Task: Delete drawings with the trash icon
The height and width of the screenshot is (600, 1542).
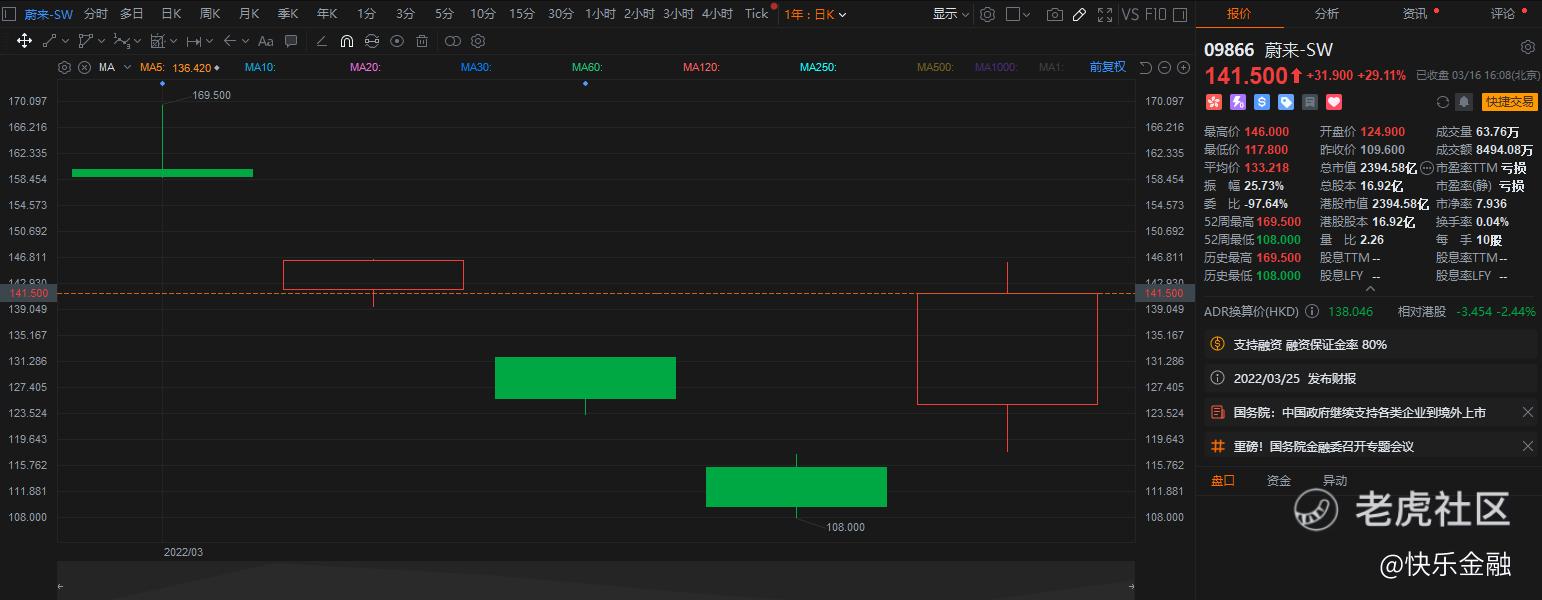Action: 422,41
